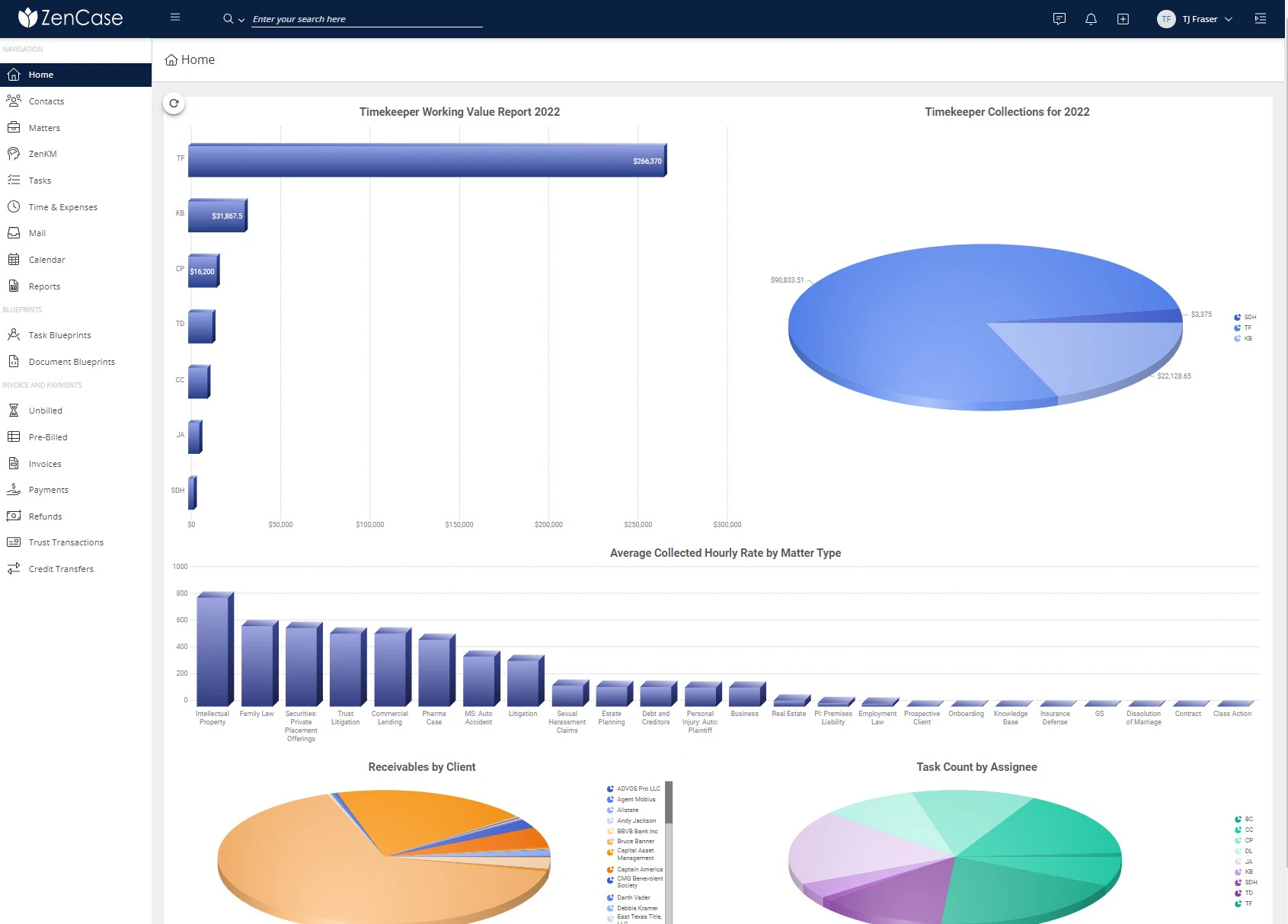Image resolution: width=1288 pixels, height=924 pixels.
Task: Open the search scope dropdown arrow
Action: (241, 19)
